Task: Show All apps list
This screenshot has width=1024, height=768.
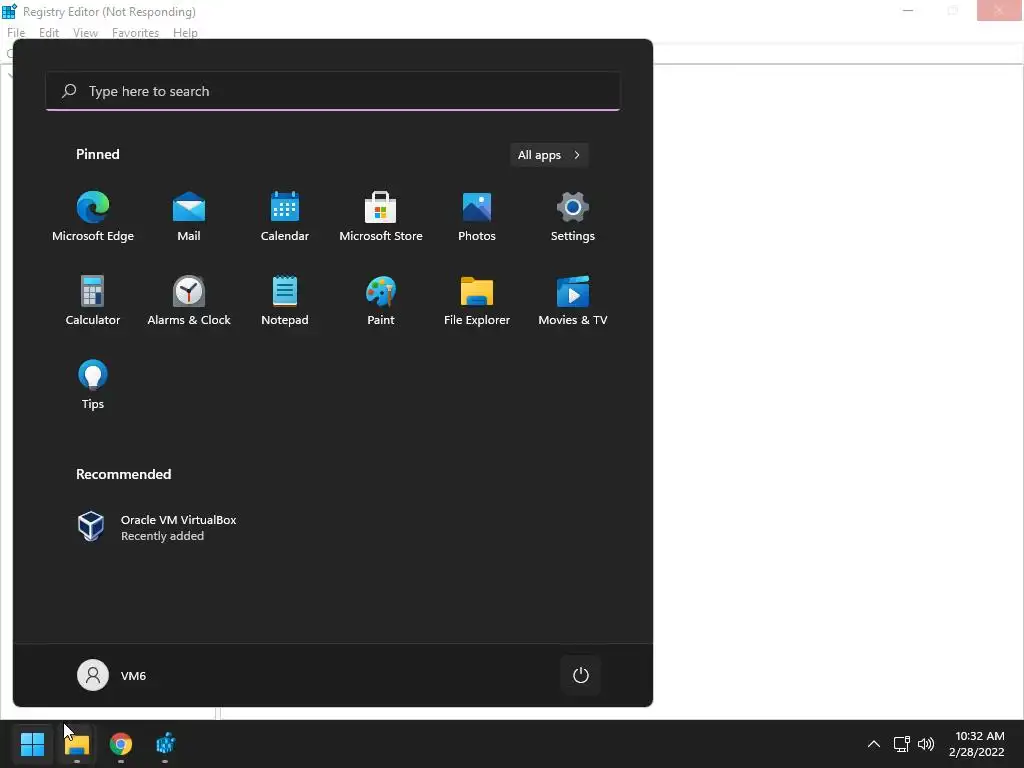Action: 549,155
